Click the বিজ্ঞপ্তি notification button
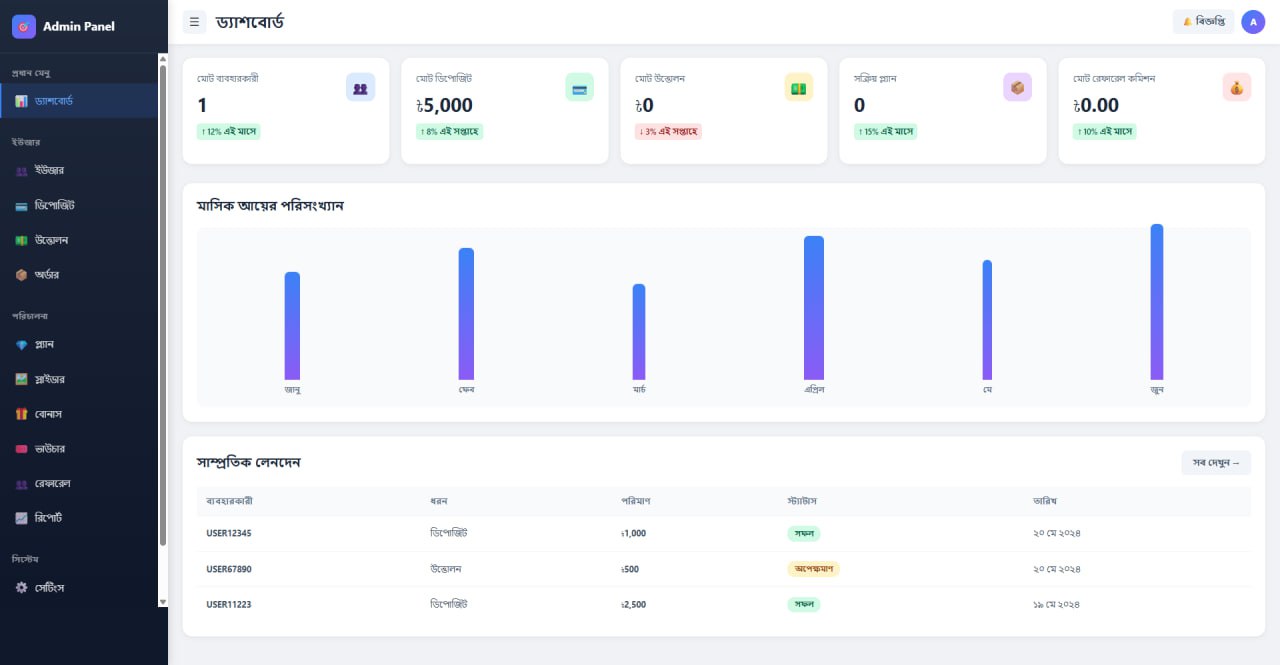This screenshot has height=665, width=1280. tap(1203, 21)
